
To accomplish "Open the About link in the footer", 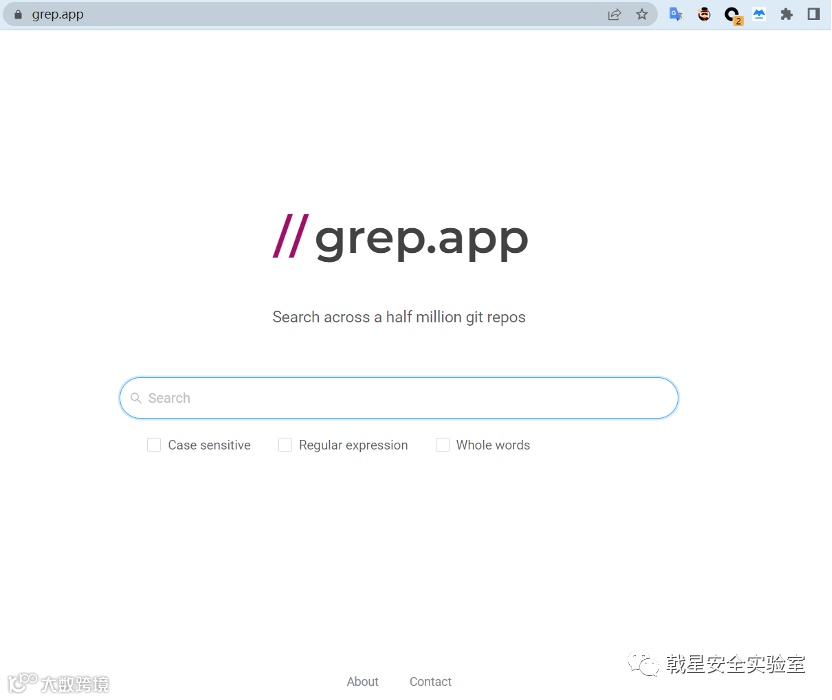I will click(362, 681).
